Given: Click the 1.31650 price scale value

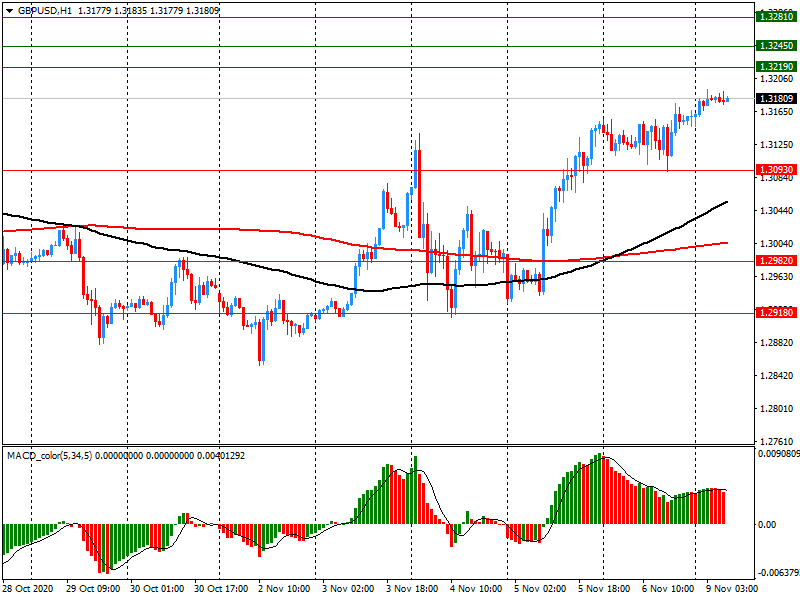Looking at the screenshot, I should [777, 112].
